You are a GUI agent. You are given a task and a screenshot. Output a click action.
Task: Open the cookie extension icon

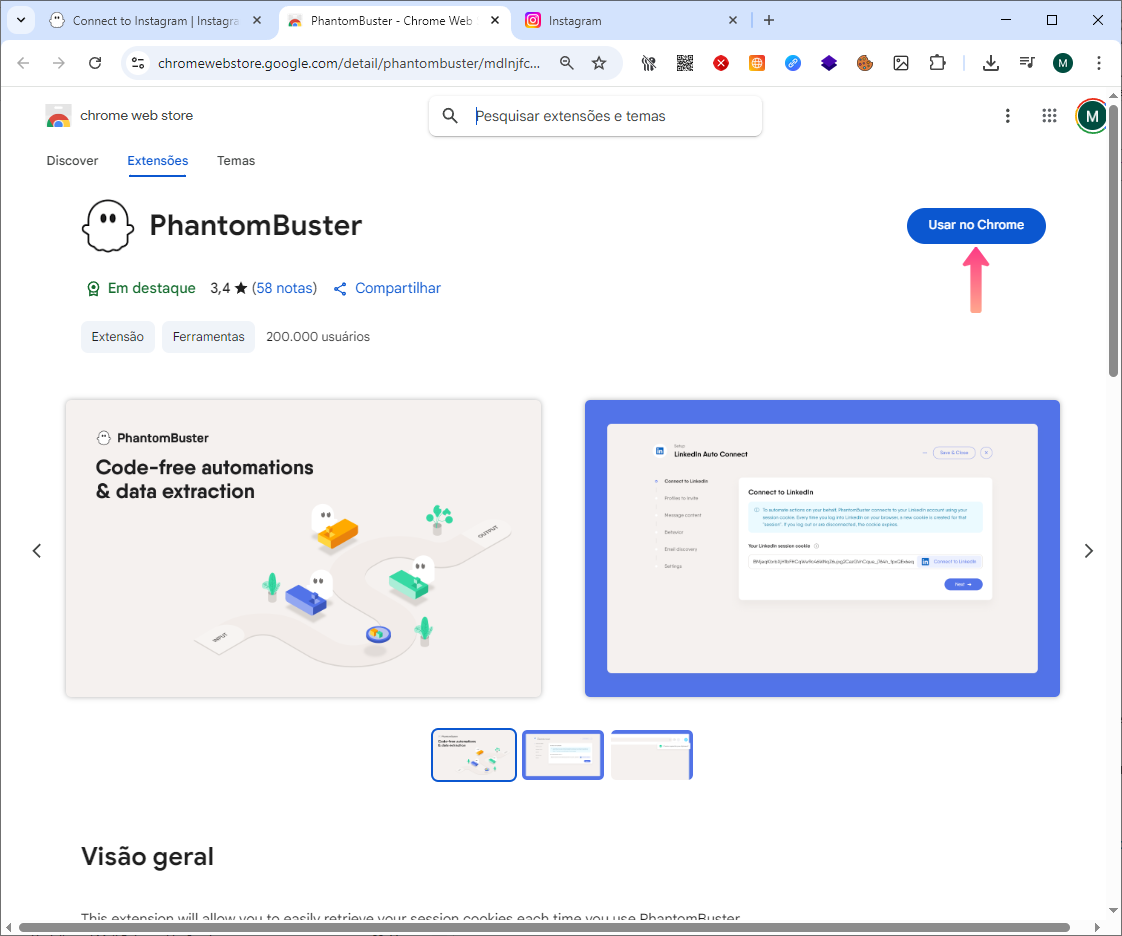(x=864, y=63)
